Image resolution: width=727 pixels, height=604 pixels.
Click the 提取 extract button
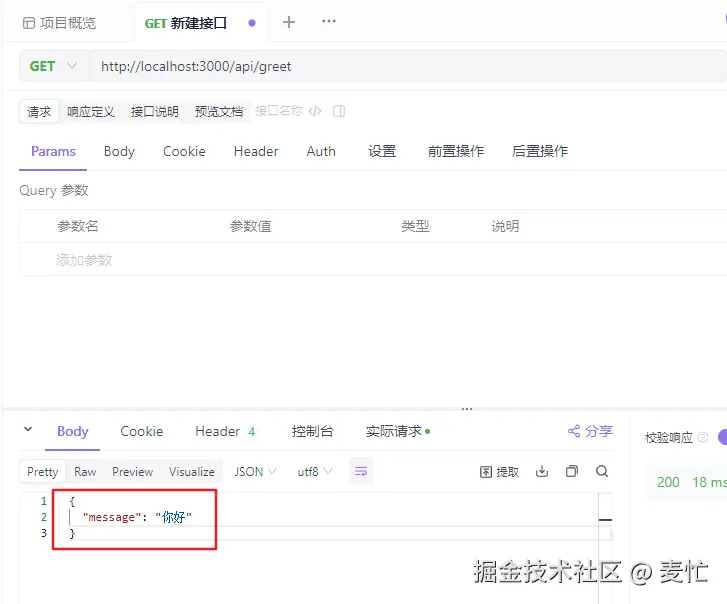tap(499, 472)
